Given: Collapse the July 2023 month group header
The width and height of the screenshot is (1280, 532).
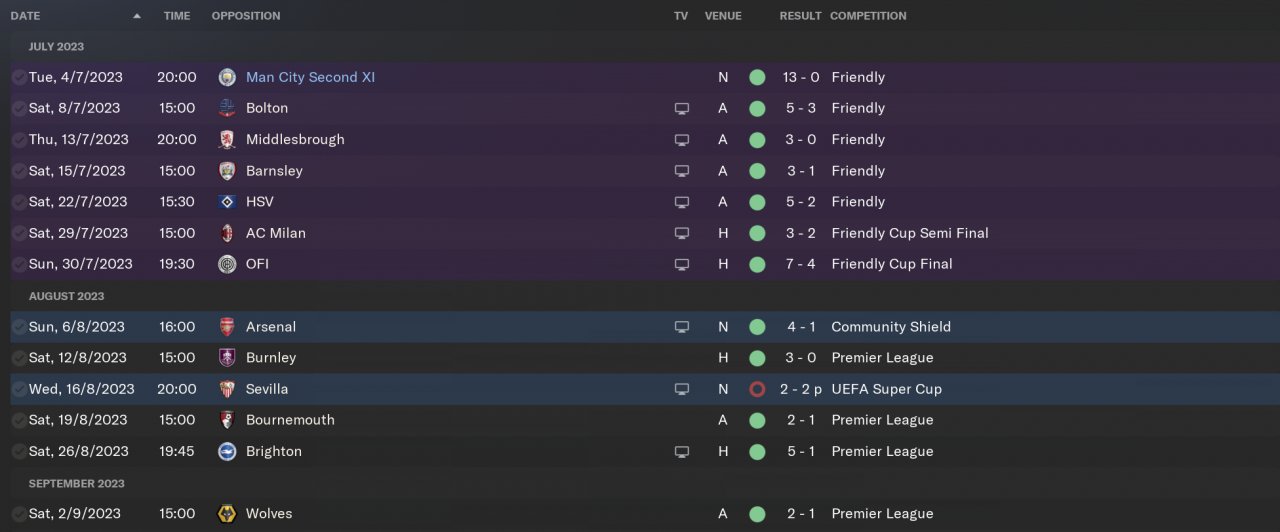Looking at the screenshot, I should tap(56, 47).
